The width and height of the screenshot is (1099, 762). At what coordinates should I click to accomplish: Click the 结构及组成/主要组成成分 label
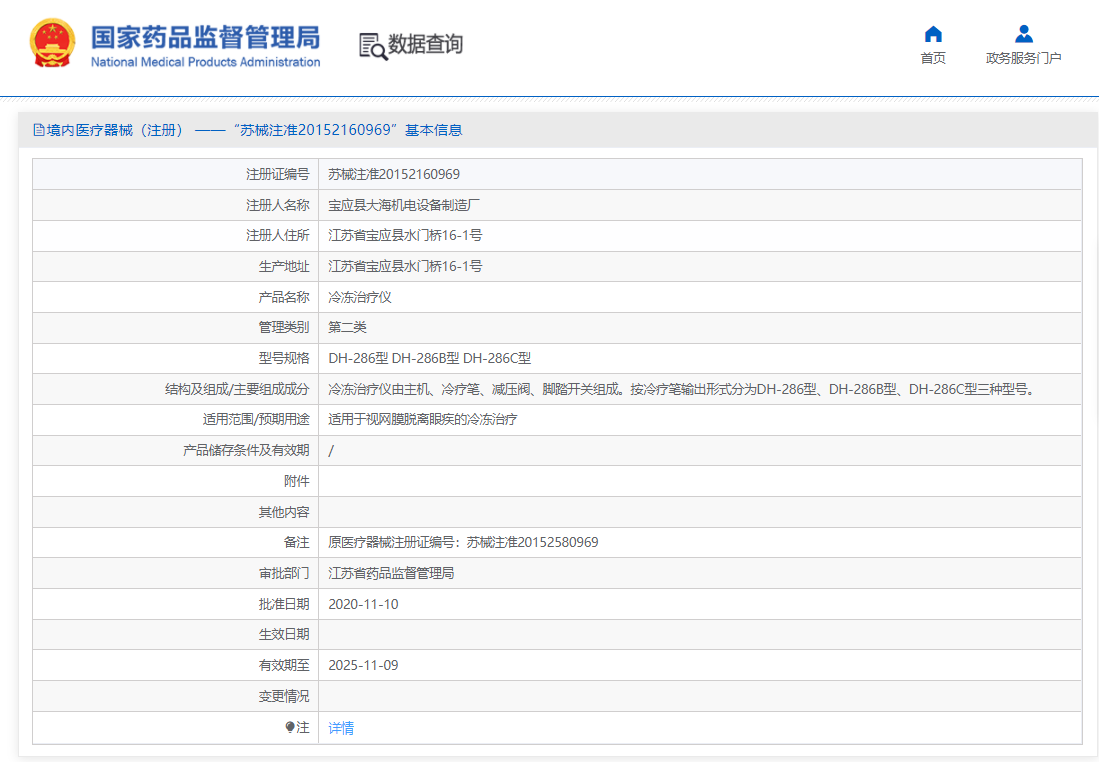click(237, 388)
